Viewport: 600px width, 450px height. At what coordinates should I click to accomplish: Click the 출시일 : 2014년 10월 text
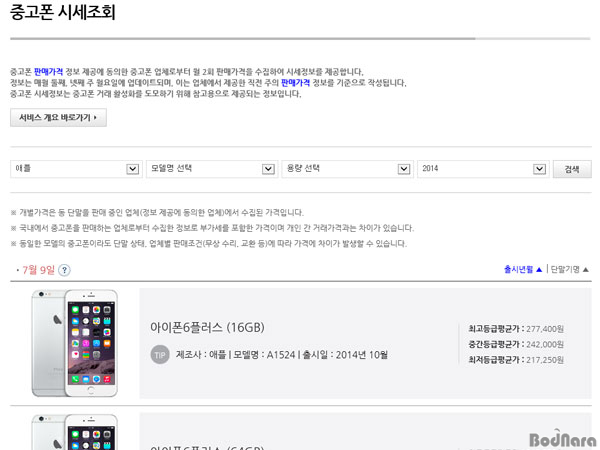(x=345, y=355)
